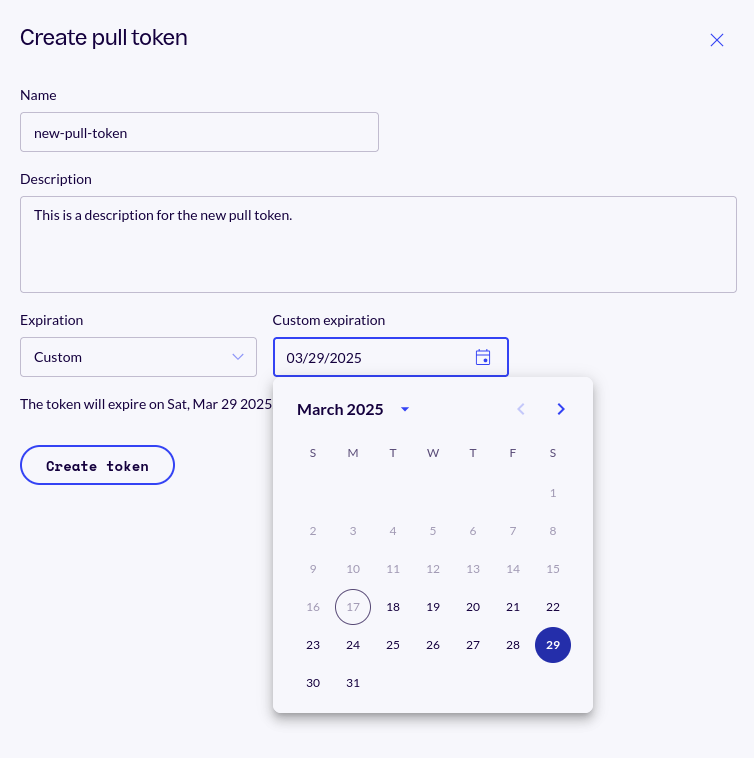Select the highlighted date March 29
This screenshot has width=754, height=758.
[553, 645]
